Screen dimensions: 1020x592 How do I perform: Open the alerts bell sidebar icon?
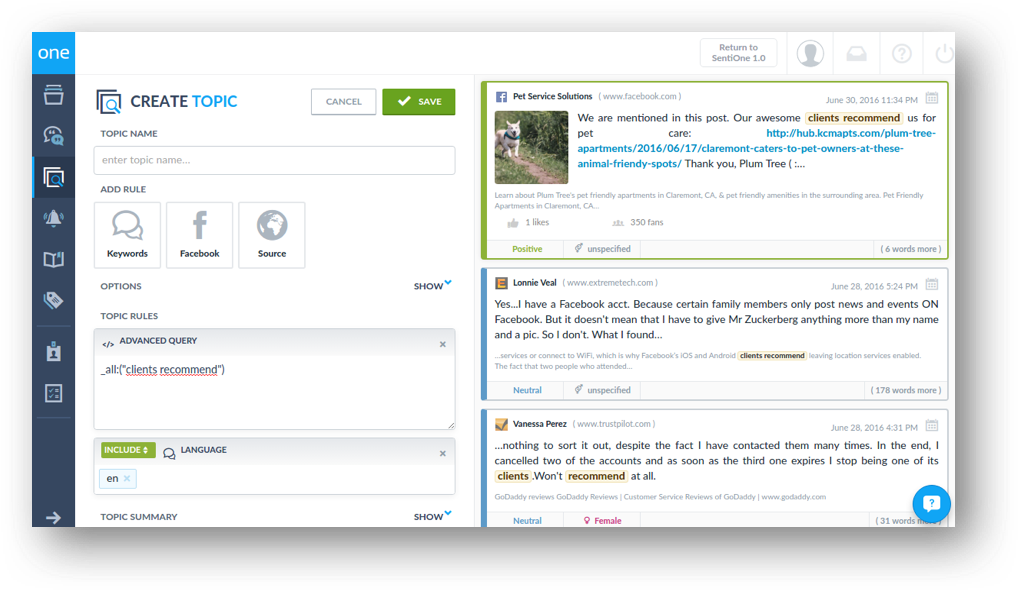(53, 219)
